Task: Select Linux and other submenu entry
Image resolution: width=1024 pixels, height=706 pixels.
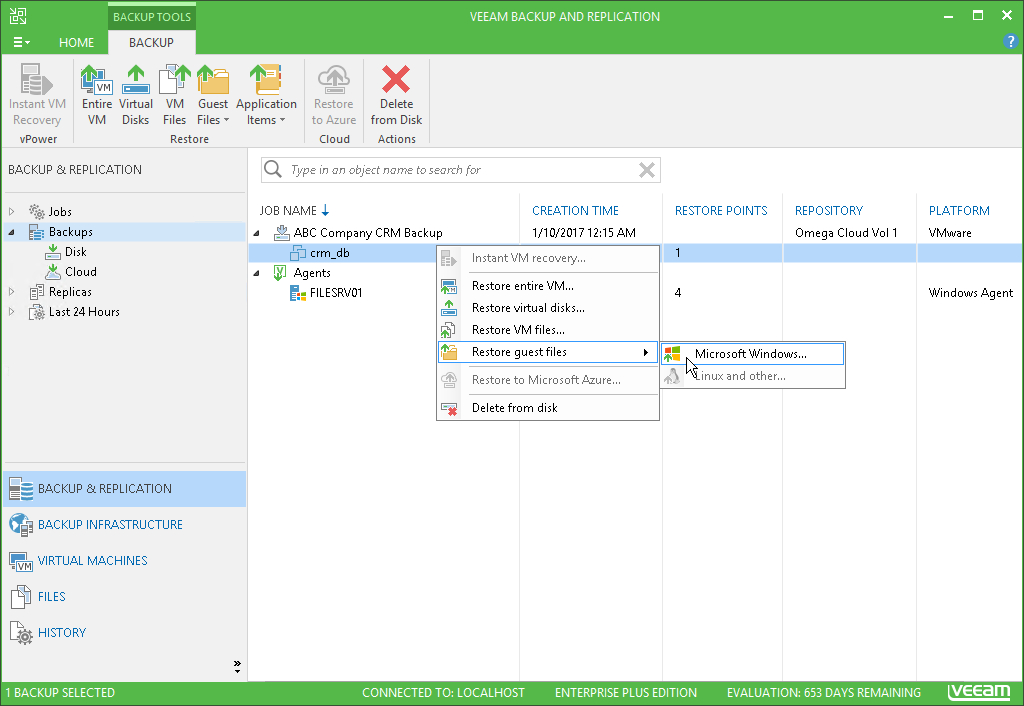Action: [752, 376]
